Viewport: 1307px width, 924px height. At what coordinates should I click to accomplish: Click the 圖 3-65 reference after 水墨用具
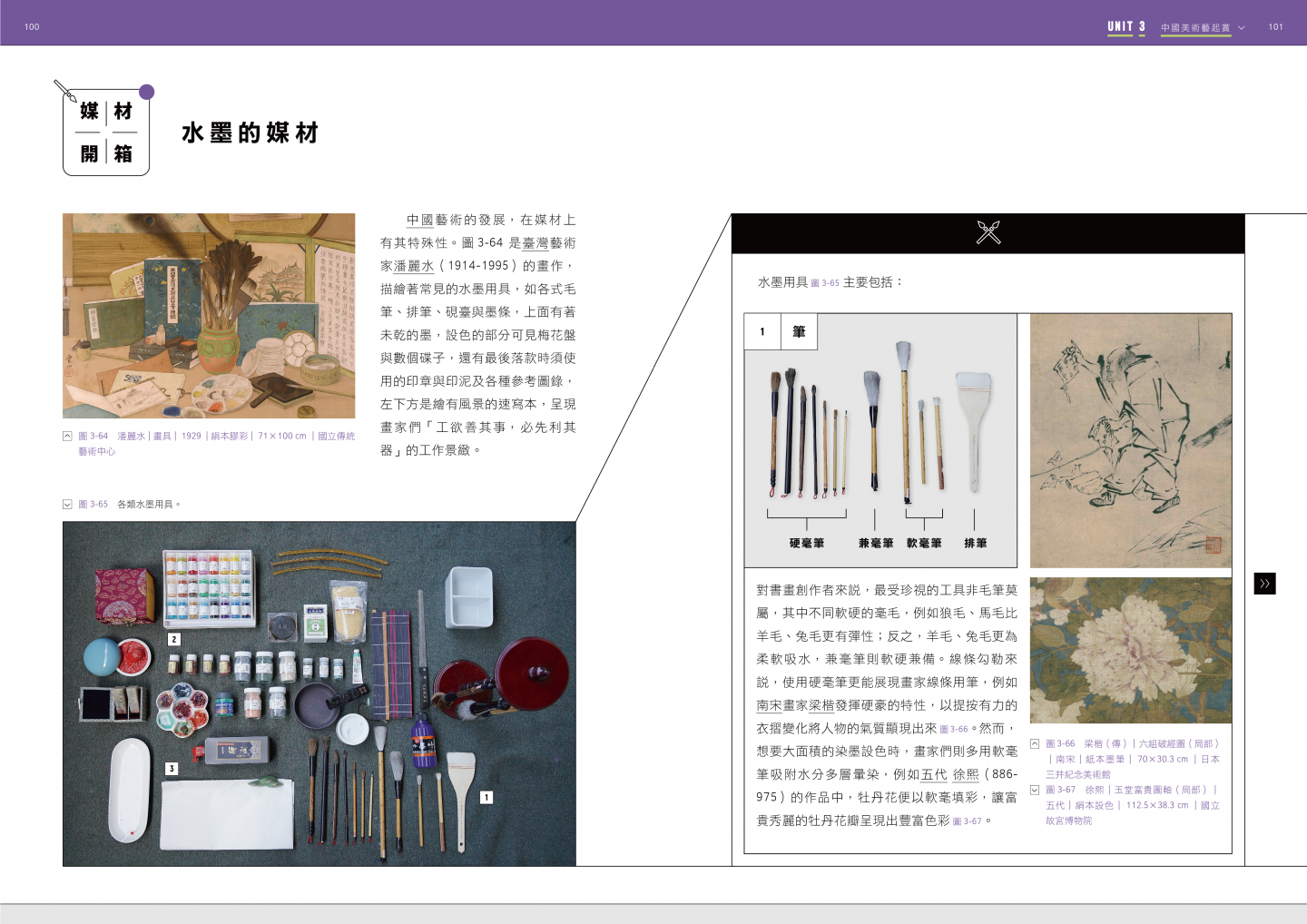coord(824,283)
